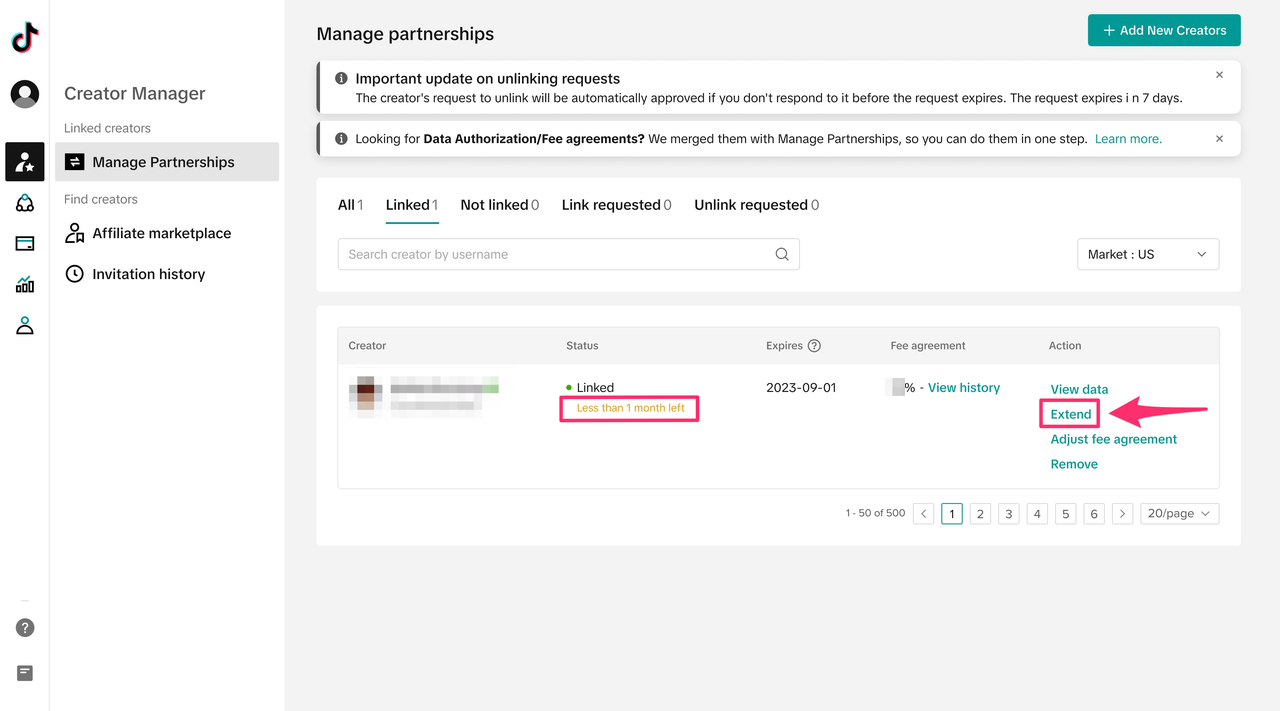Open the Market : US dropdown
Viewport: 1280px width, 711px height.
pyautogui.click(x=1147, y=254)
